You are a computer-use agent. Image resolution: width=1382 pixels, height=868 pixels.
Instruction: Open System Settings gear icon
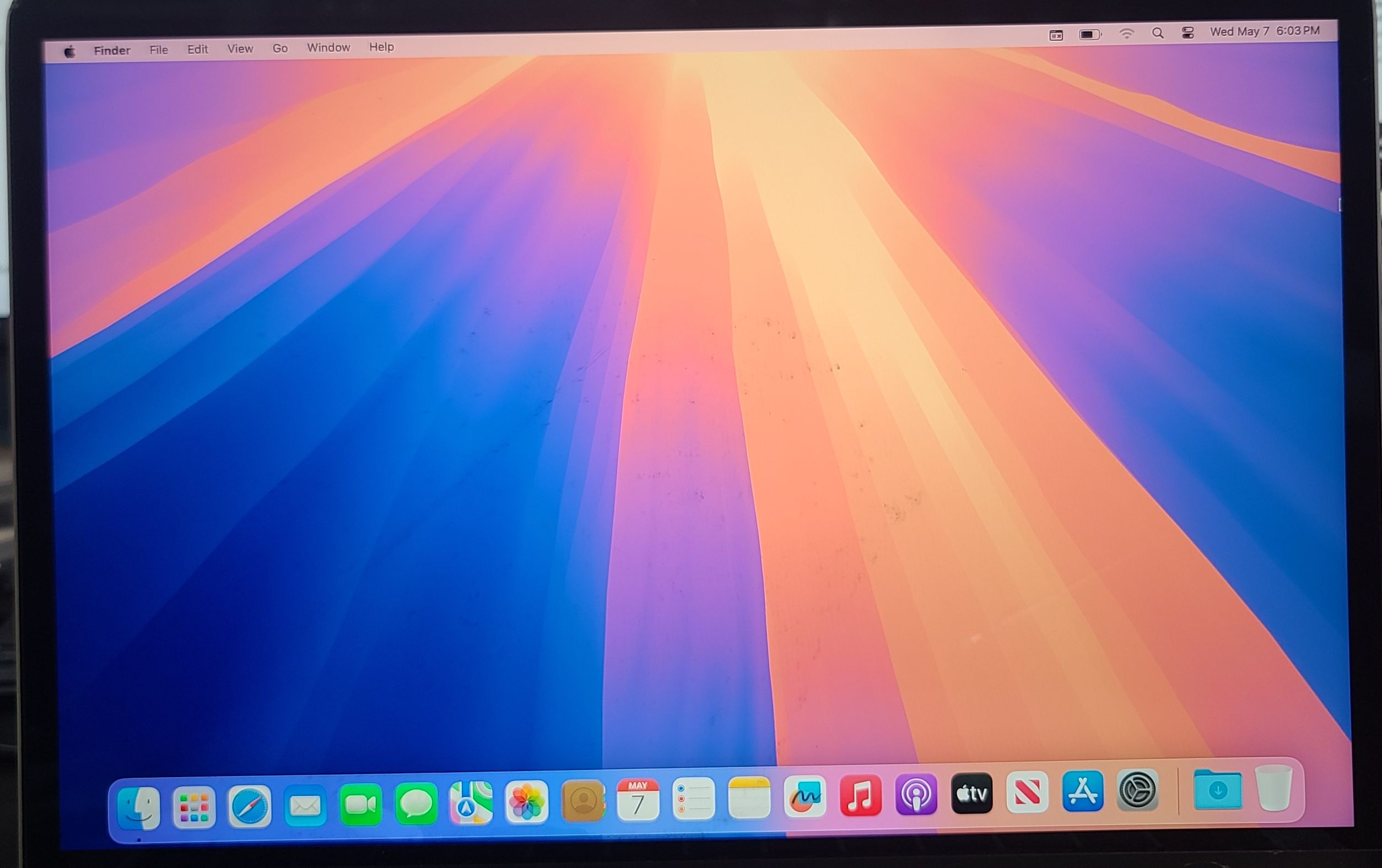click(x=1137, y=790)
